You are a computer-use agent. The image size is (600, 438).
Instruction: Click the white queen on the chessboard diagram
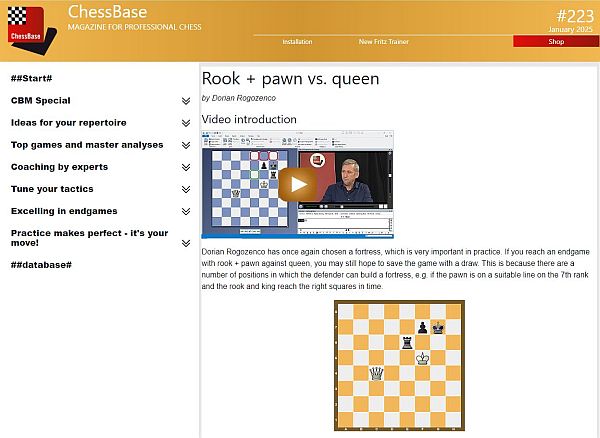(x=377, y=373)
